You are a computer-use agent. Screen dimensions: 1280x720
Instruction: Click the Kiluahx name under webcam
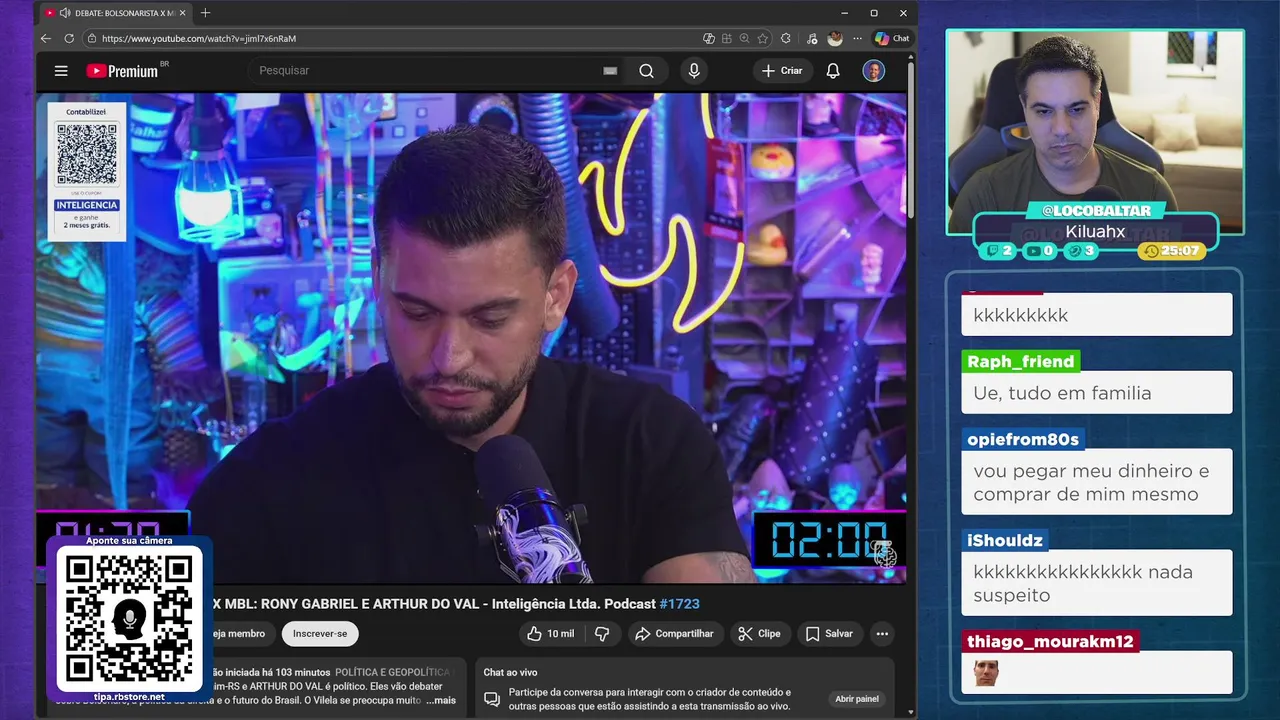1095,232
